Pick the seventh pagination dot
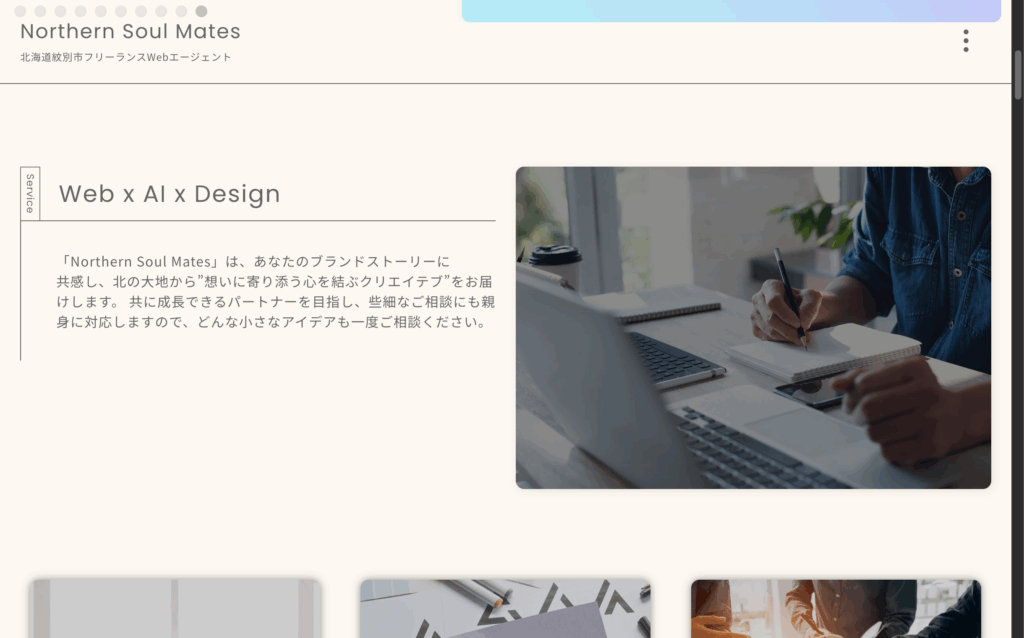Image resolution: width=1024 pixels, height=638 pixels. click(141, 11)
